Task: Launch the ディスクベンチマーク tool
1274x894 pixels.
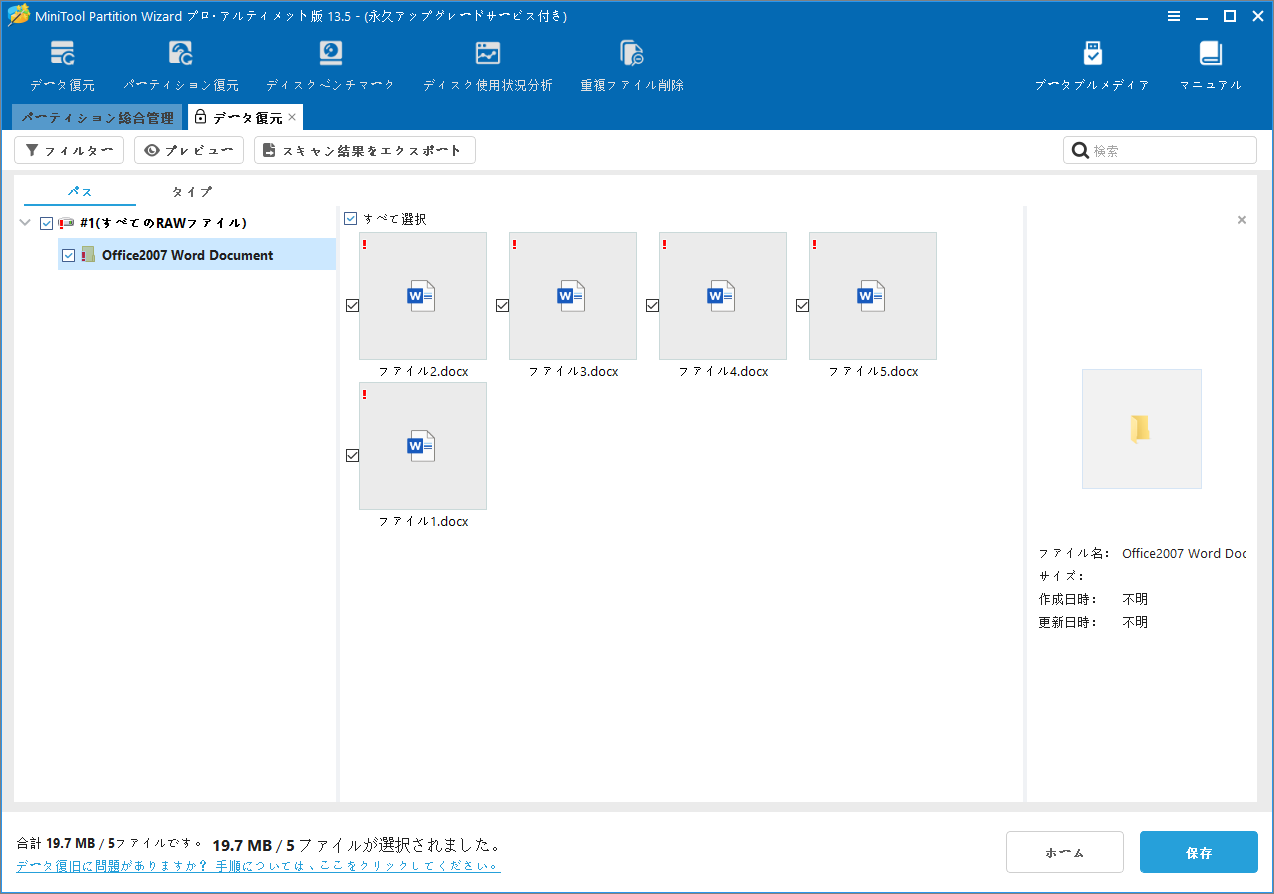Action: click(x=330, y=63)
